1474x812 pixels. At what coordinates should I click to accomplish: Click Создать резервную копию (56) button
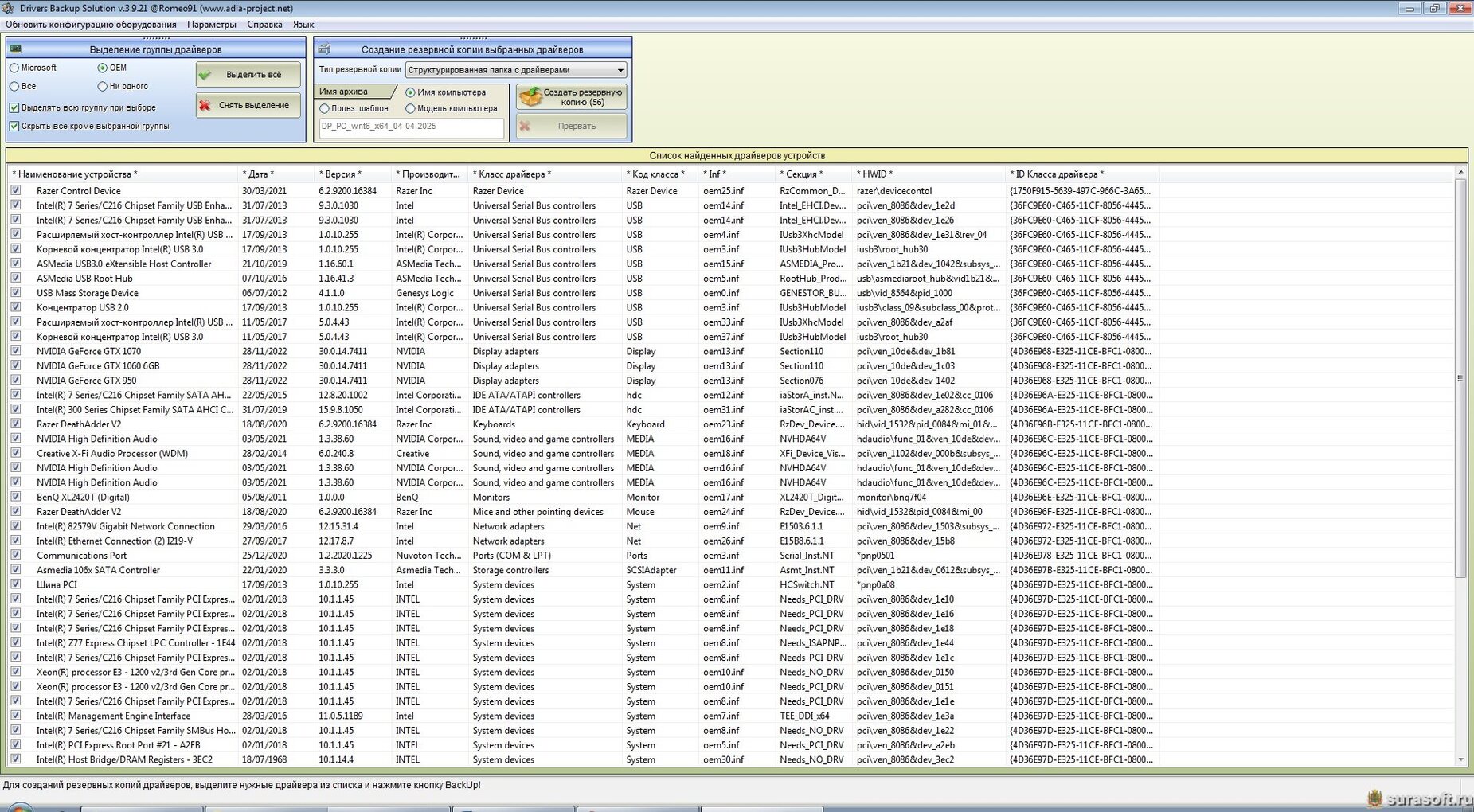click(572, 97)
